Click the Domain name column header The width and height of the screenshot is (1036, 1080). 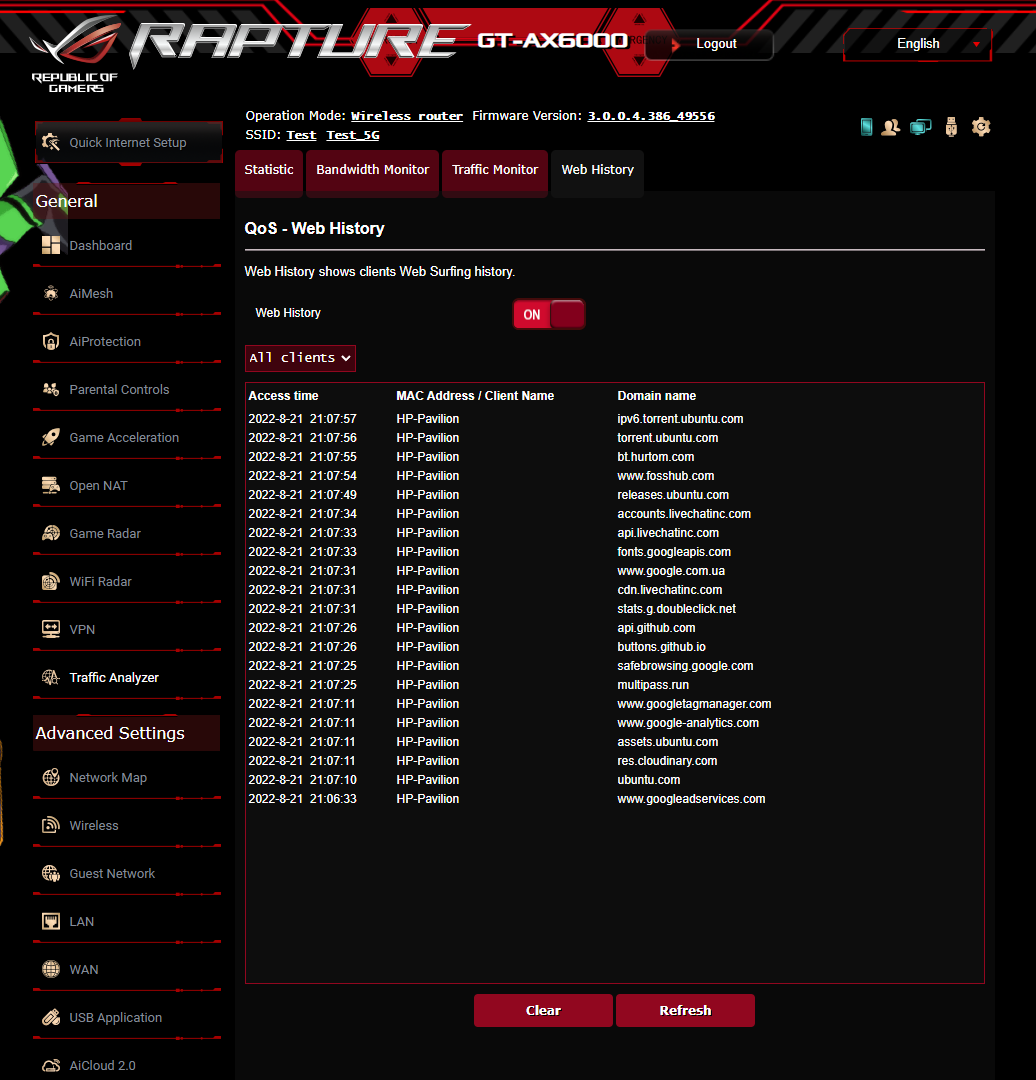(x=656, y=396)
